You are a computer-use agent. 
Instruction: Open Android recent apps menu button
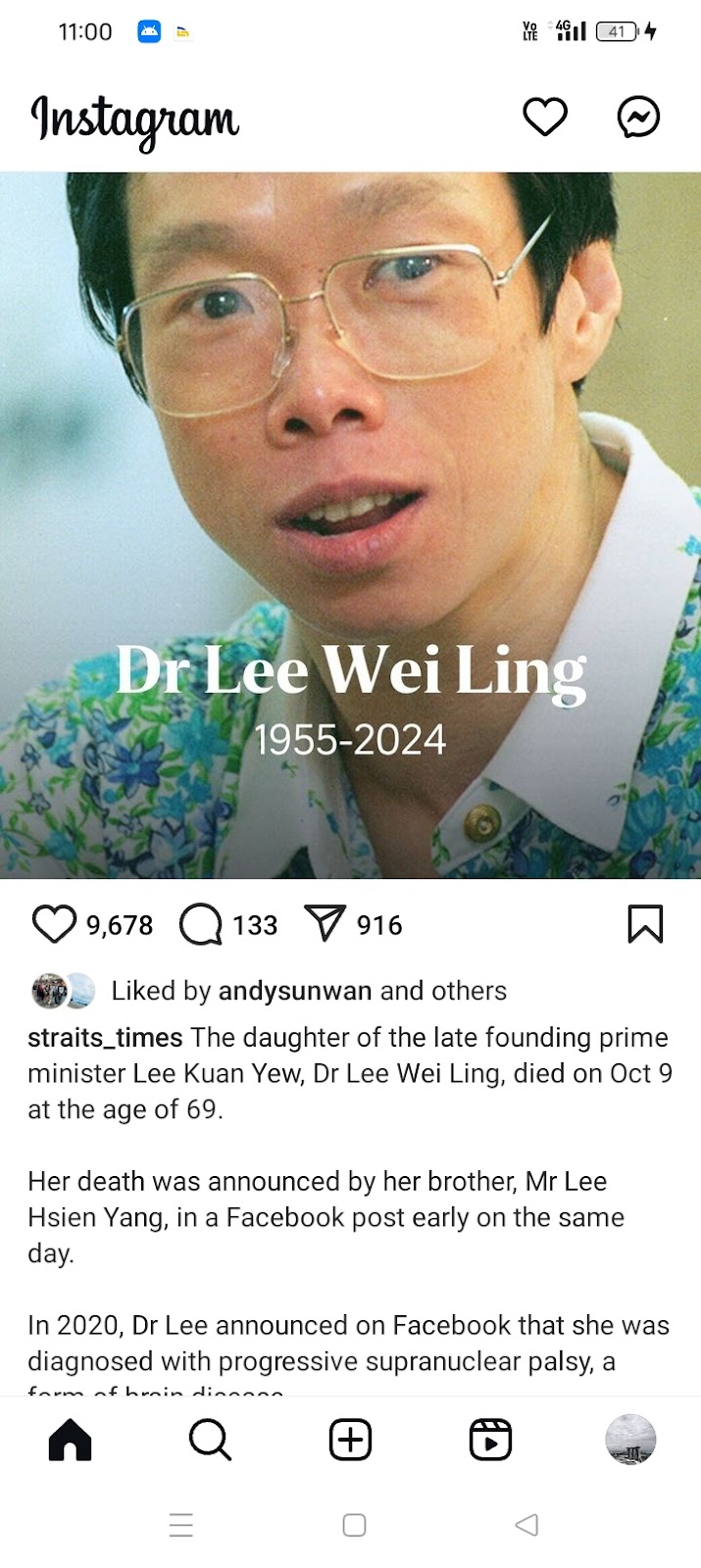(181, 1525)
